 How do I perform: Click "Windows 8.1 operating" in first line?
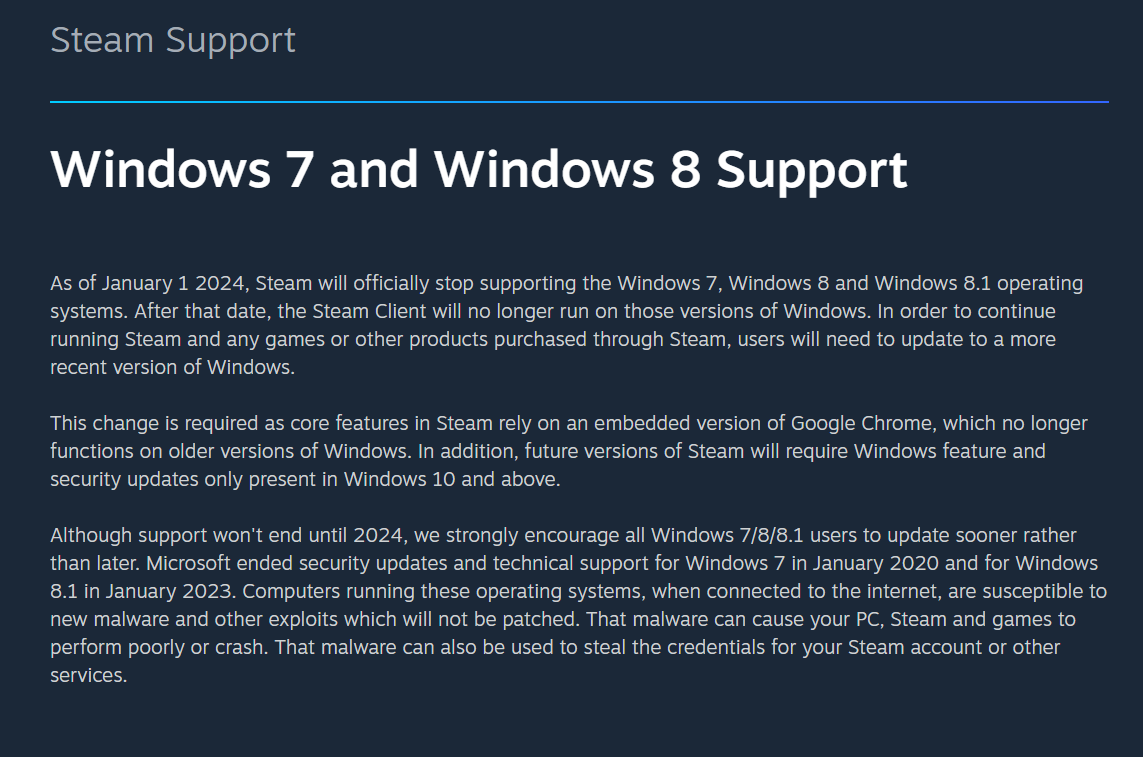pyautogui.click(x=979, y=284)
